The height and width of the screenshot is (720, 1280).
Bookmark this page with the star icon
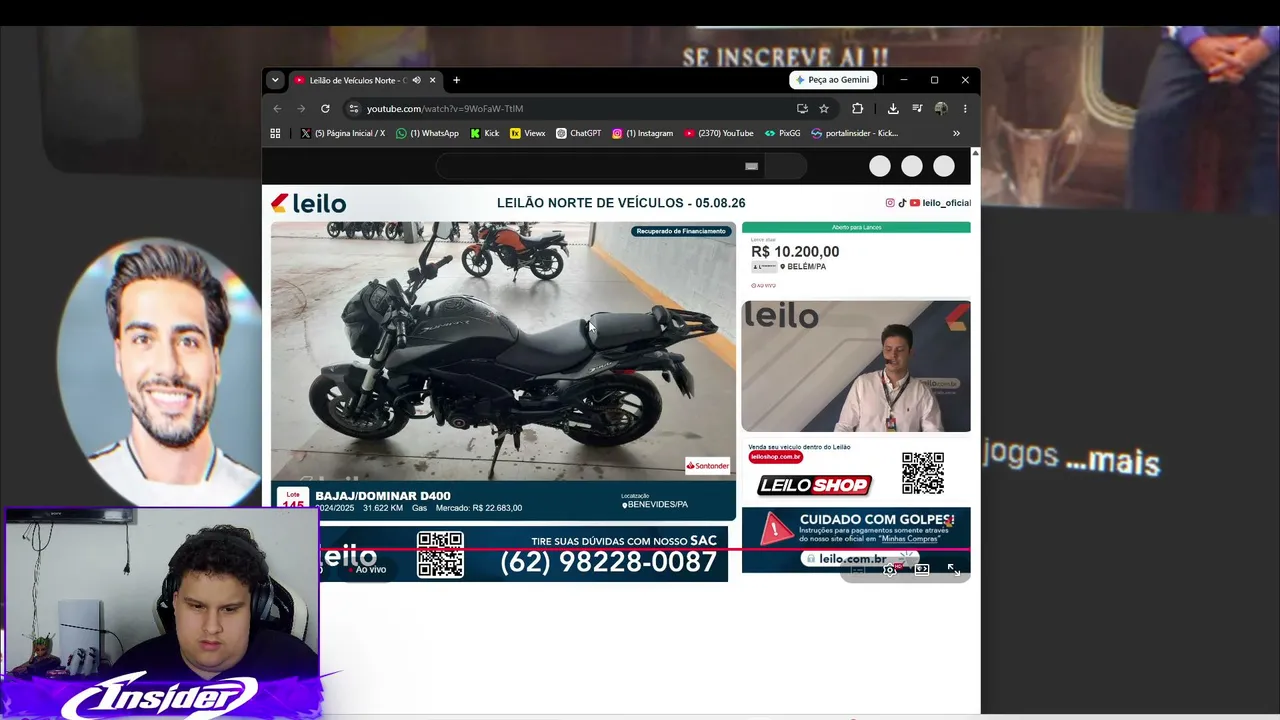pyautogui.click(x=824, y=108)
